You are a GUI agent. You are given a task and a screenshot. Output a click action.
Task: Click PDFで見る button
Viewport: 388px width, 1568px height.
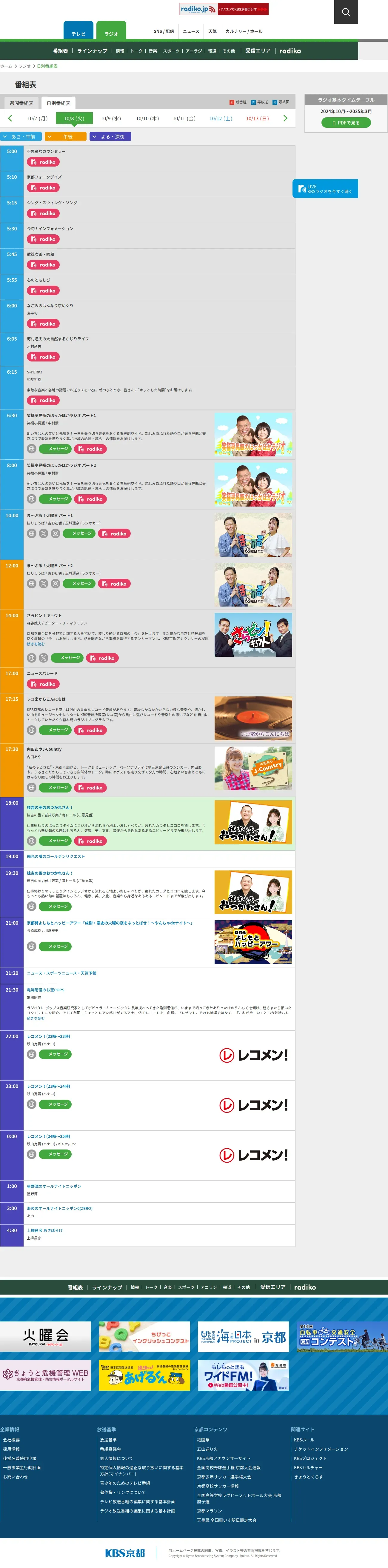click(x=346, y=123)
